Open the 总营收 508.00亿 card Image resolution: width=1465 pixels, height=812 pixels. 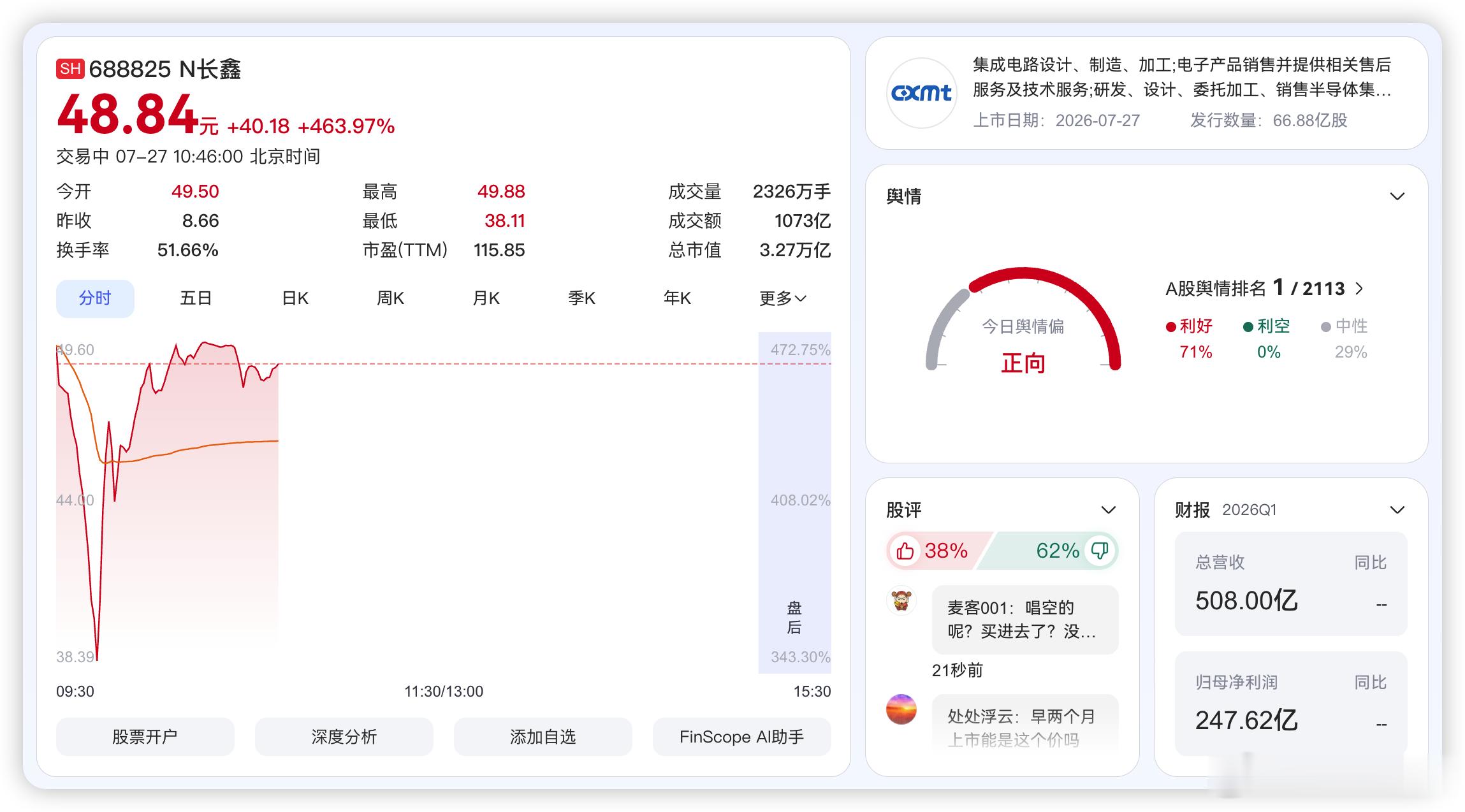point(1291,584)
